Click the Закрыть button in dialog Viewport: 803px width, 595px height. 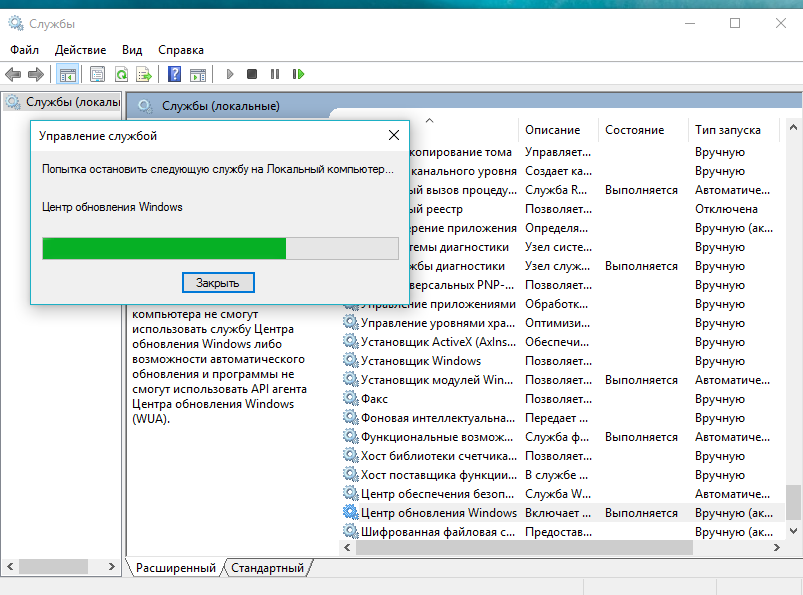pos(218,283)
